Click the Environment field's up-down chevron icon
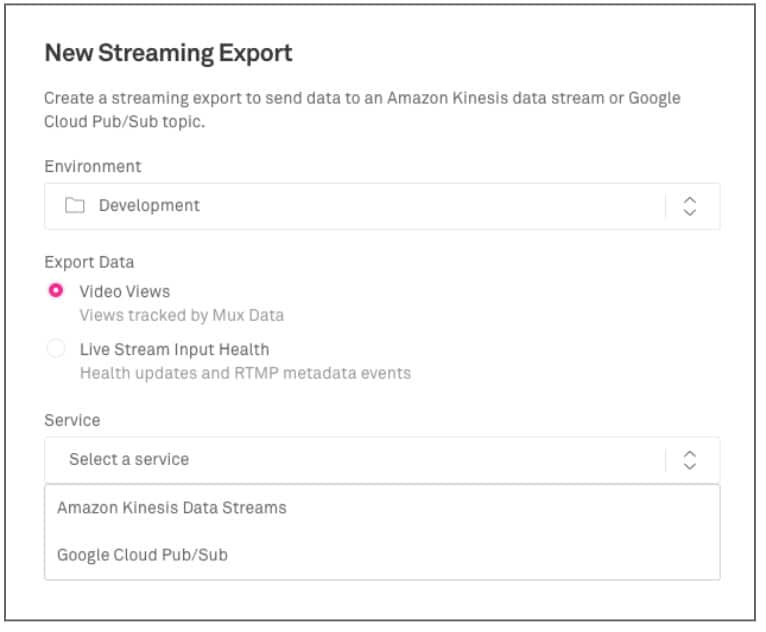This screenshot has height=632, width=766. coord(689,206)
